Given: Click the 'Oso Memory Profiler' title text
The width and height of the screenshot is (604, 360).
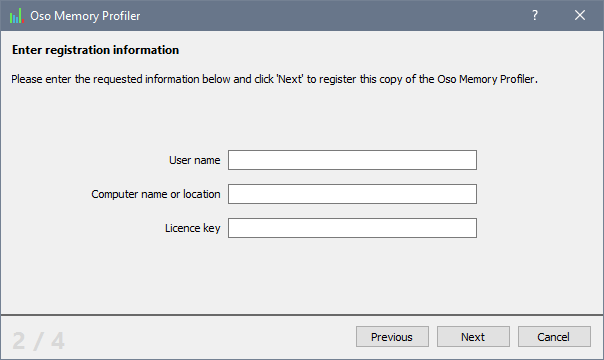Looking at the screenshot, I should 85,16.
